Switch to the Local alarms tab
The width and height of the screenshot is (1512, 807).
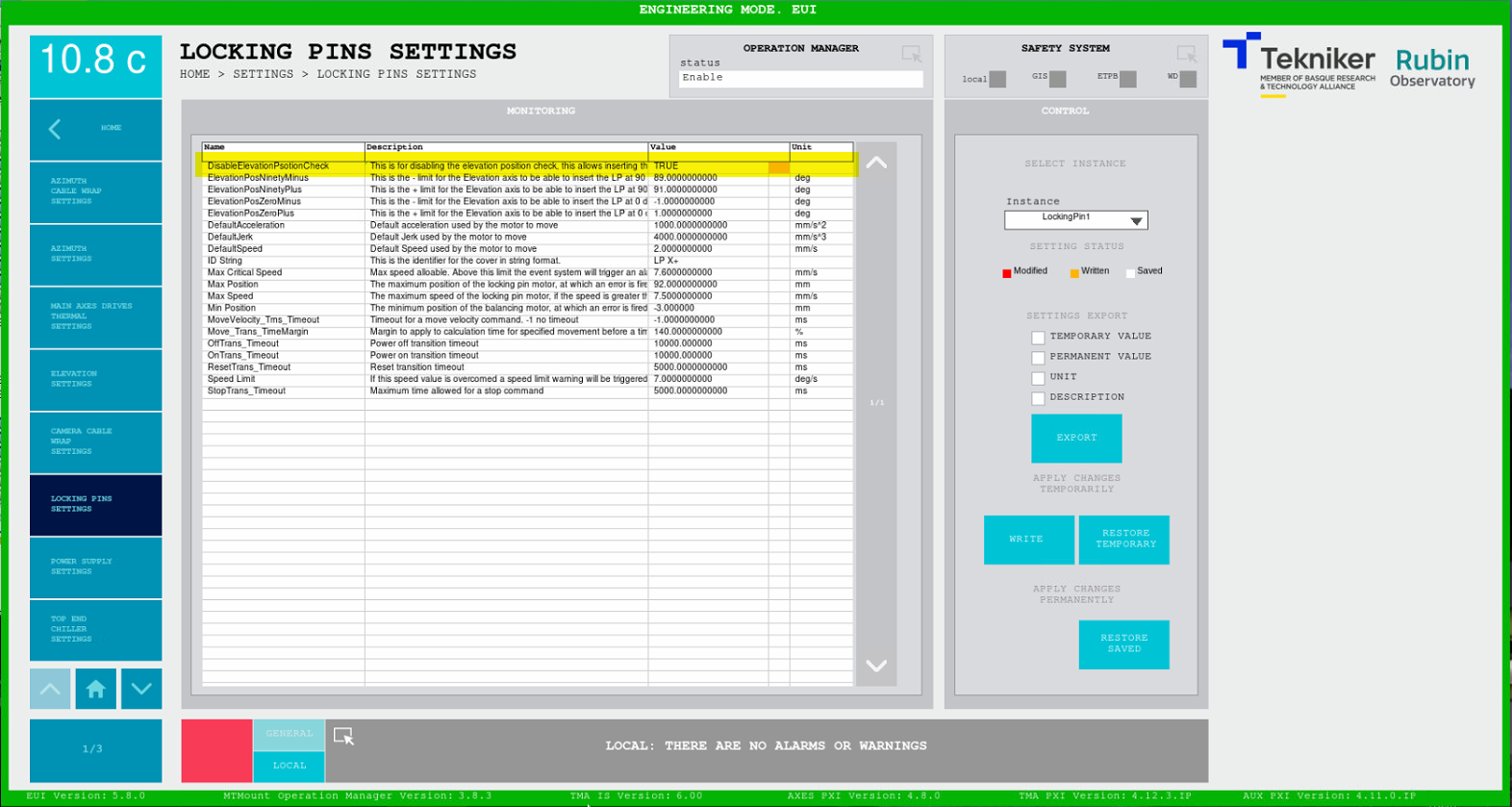(290, 766)
